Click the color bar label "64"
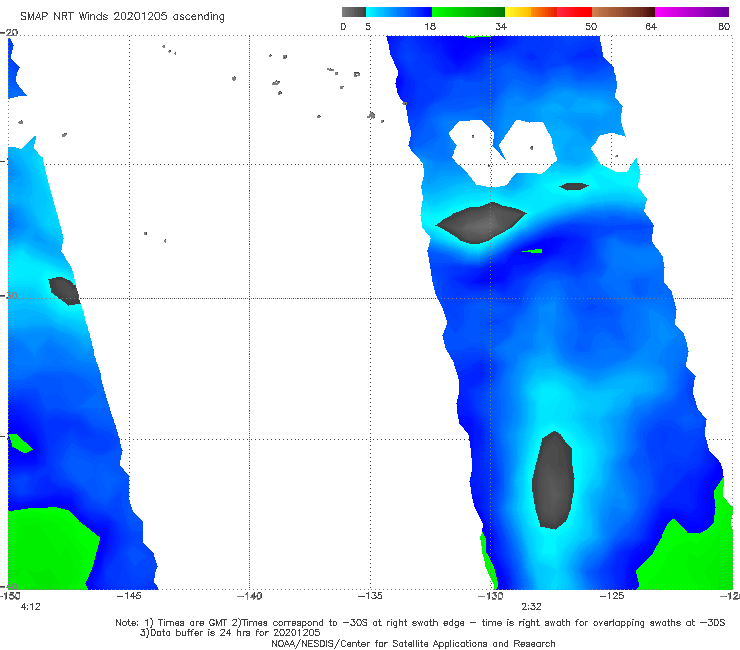 click(651, 26)
